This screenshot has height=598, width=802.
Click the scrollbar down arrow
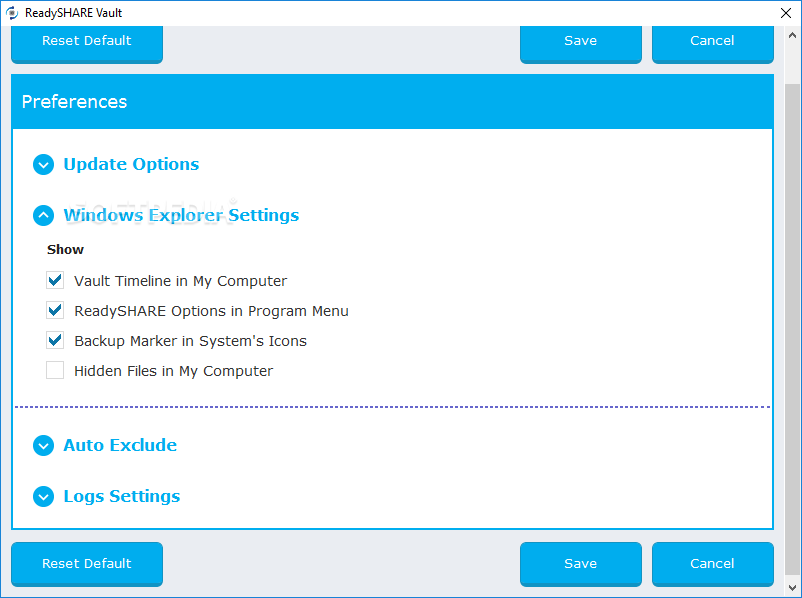[792, 588]
